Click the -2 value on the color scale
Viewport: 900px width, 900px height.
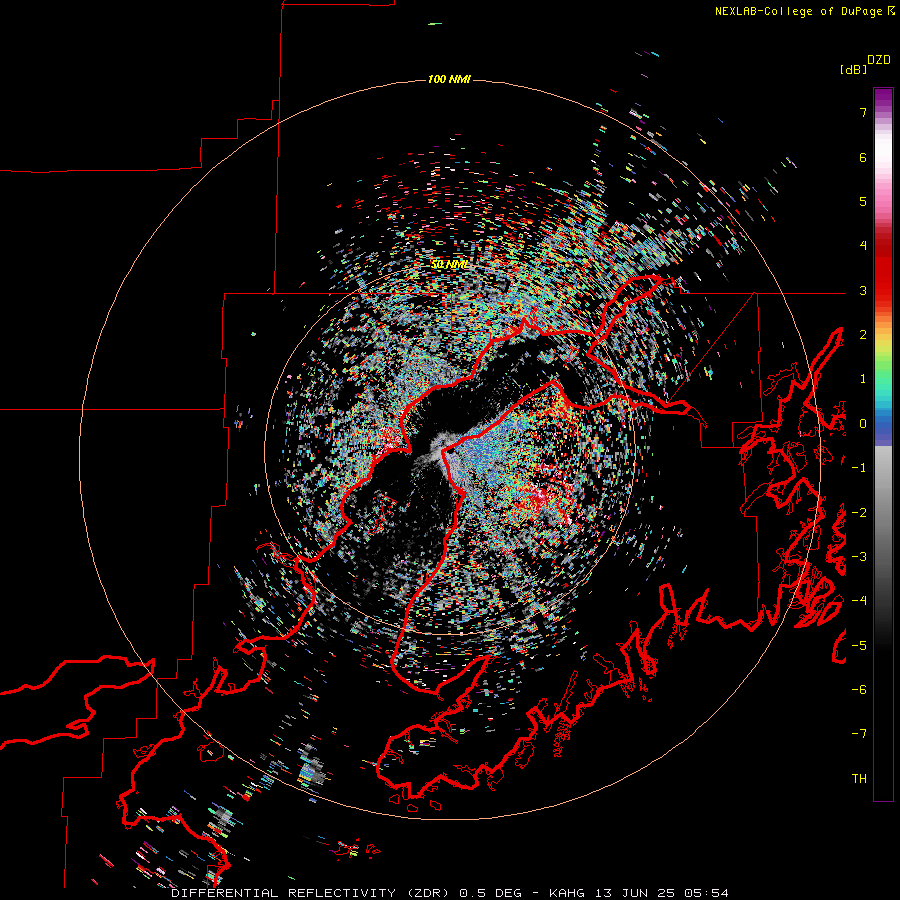tap(859, 512)
